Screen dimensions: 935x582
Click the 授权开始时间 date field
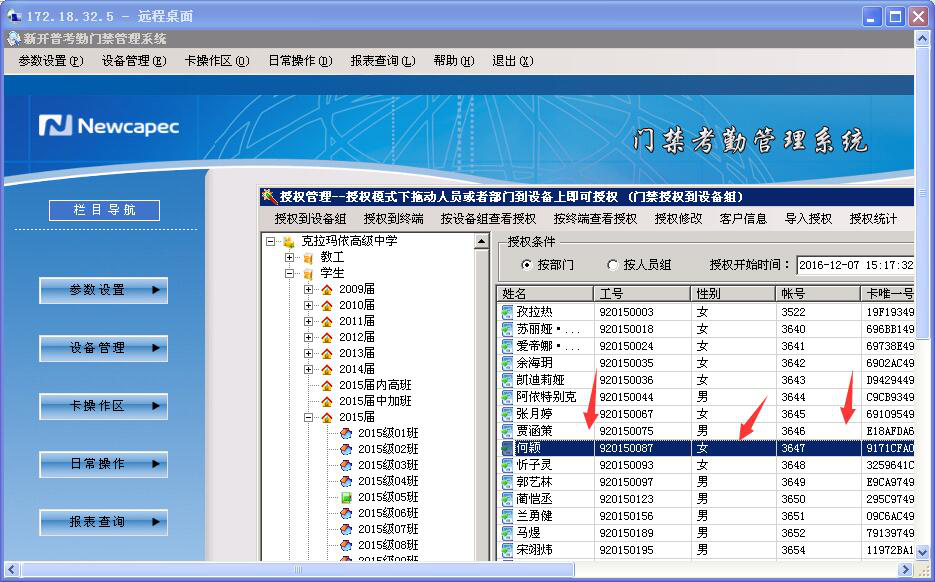pos(855,265)
